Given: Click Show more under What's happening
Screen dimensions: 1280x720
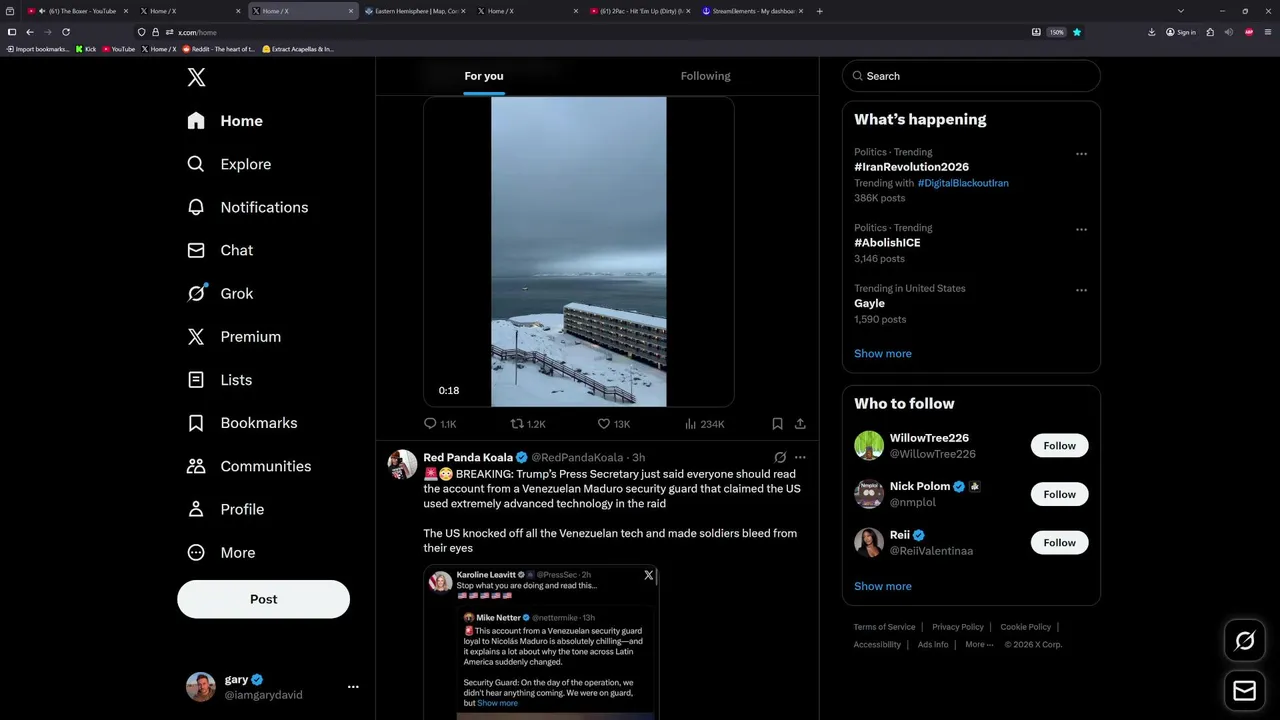Looking at the screenshot, I should click(x=882, y=353).
